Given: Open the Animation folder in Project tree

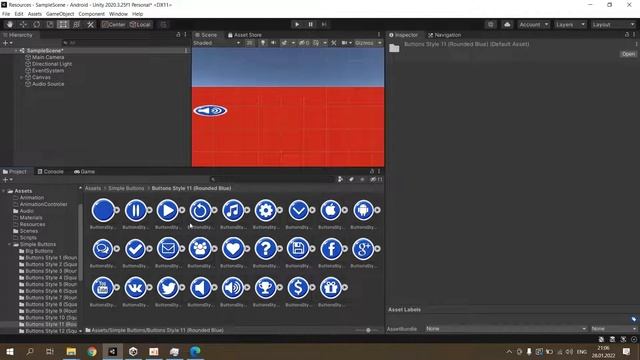Looking at the screenshot, I should pos(32,198).
